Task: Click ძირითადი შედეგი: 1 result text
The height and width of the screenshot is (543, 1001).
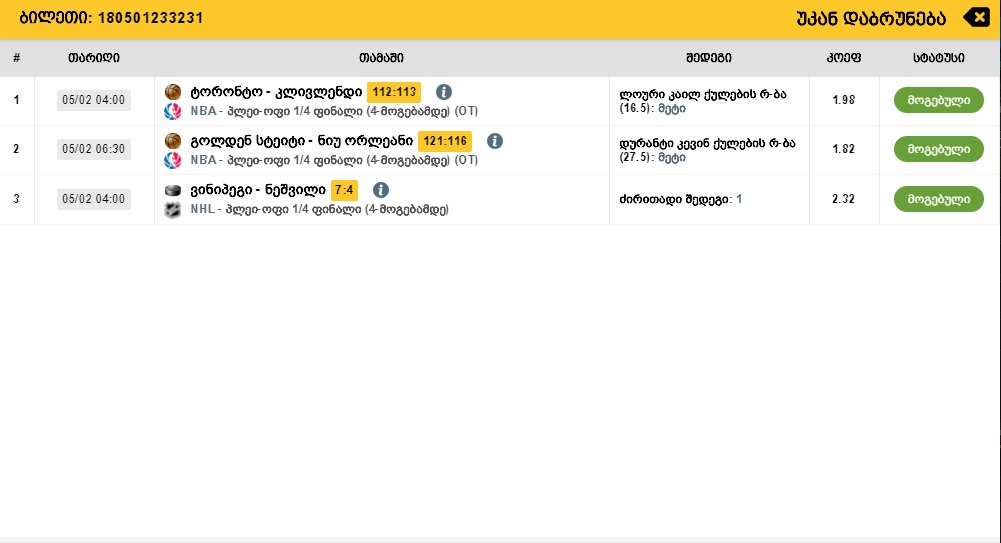Action: pos(681,199)
